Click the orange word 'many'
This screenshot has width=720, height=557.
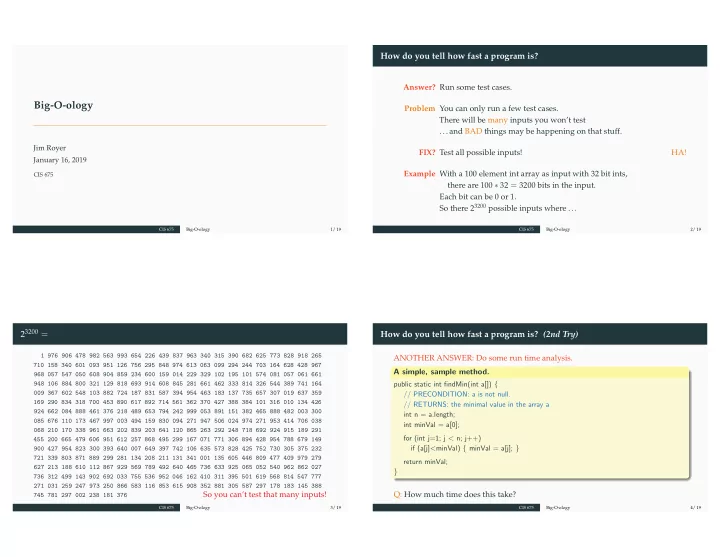[x=497, y=120]
